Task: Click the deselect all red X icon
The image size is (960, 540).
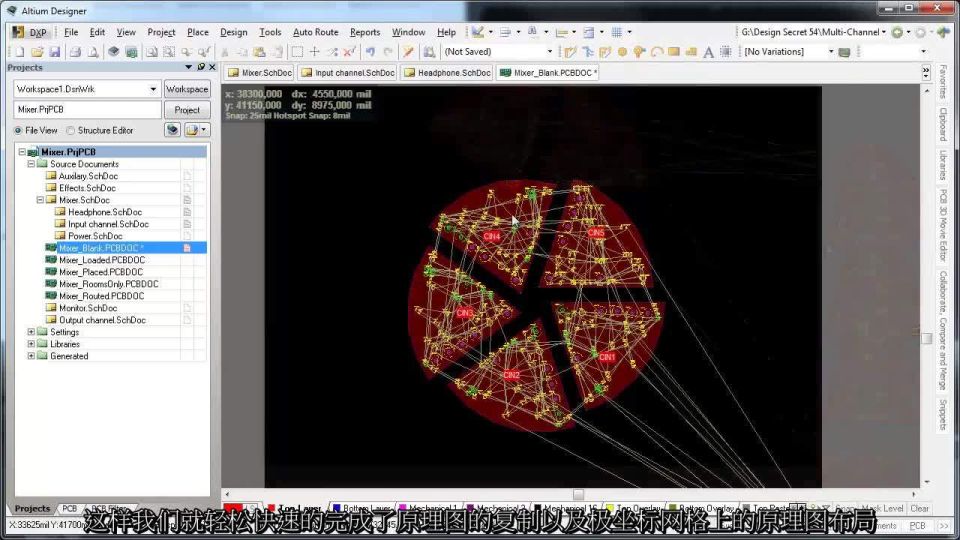Action: pos(350,52)
